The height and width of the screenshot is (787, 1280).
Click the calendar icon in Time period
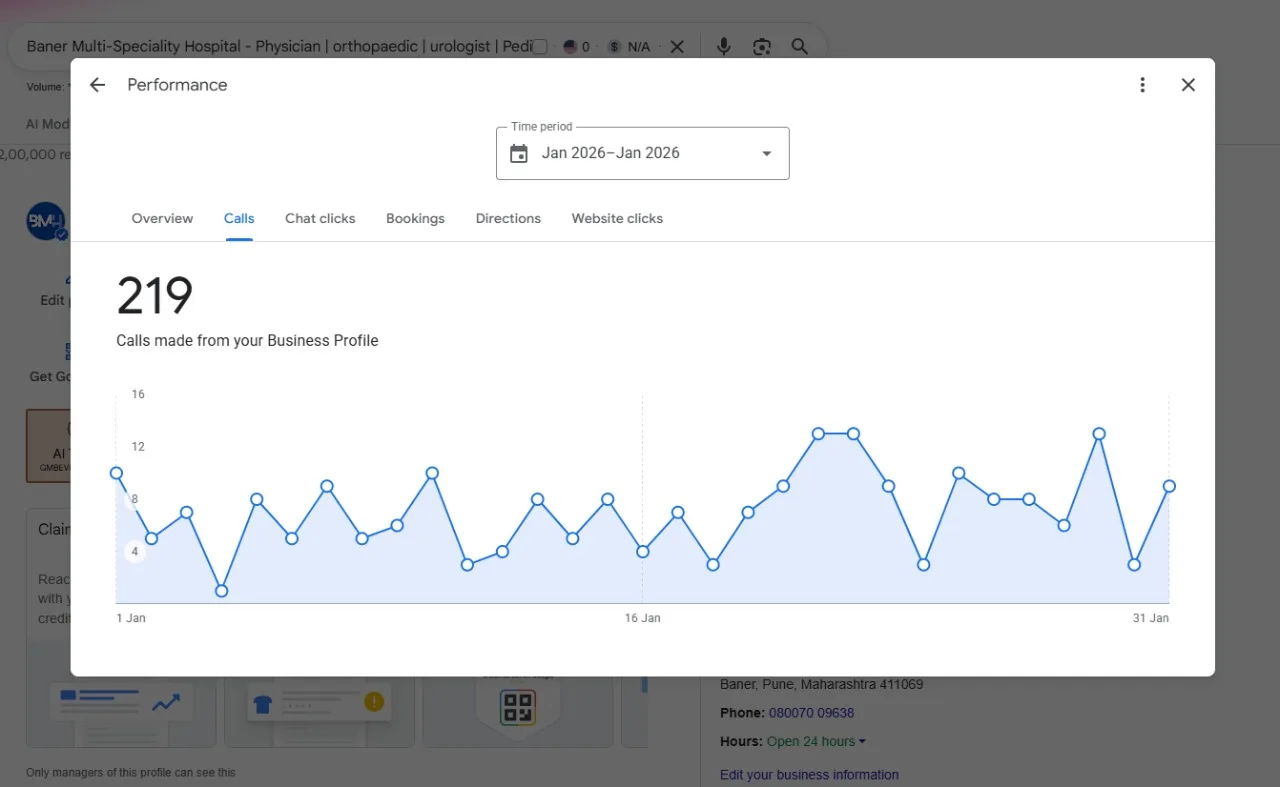tap(518, 153)
